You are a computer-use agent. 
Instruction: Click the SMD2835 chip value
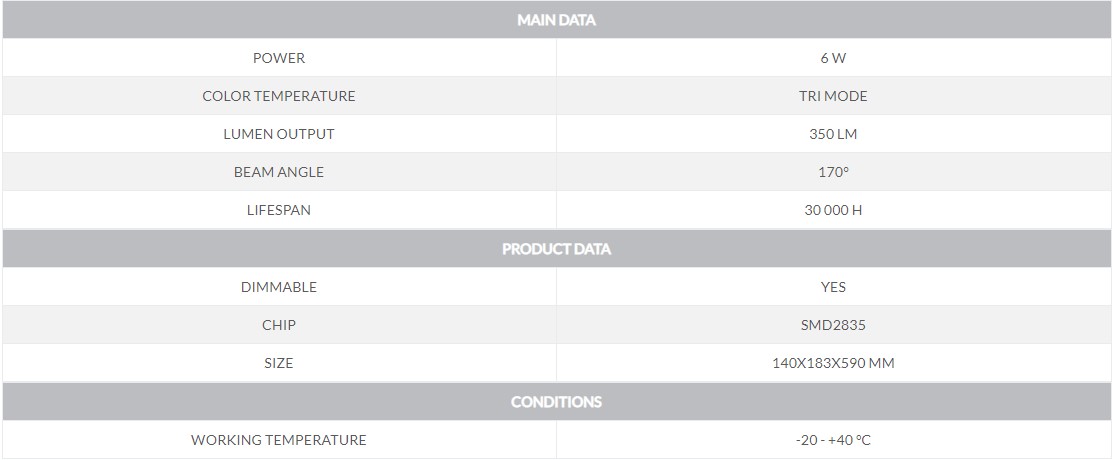pos(832,325)
